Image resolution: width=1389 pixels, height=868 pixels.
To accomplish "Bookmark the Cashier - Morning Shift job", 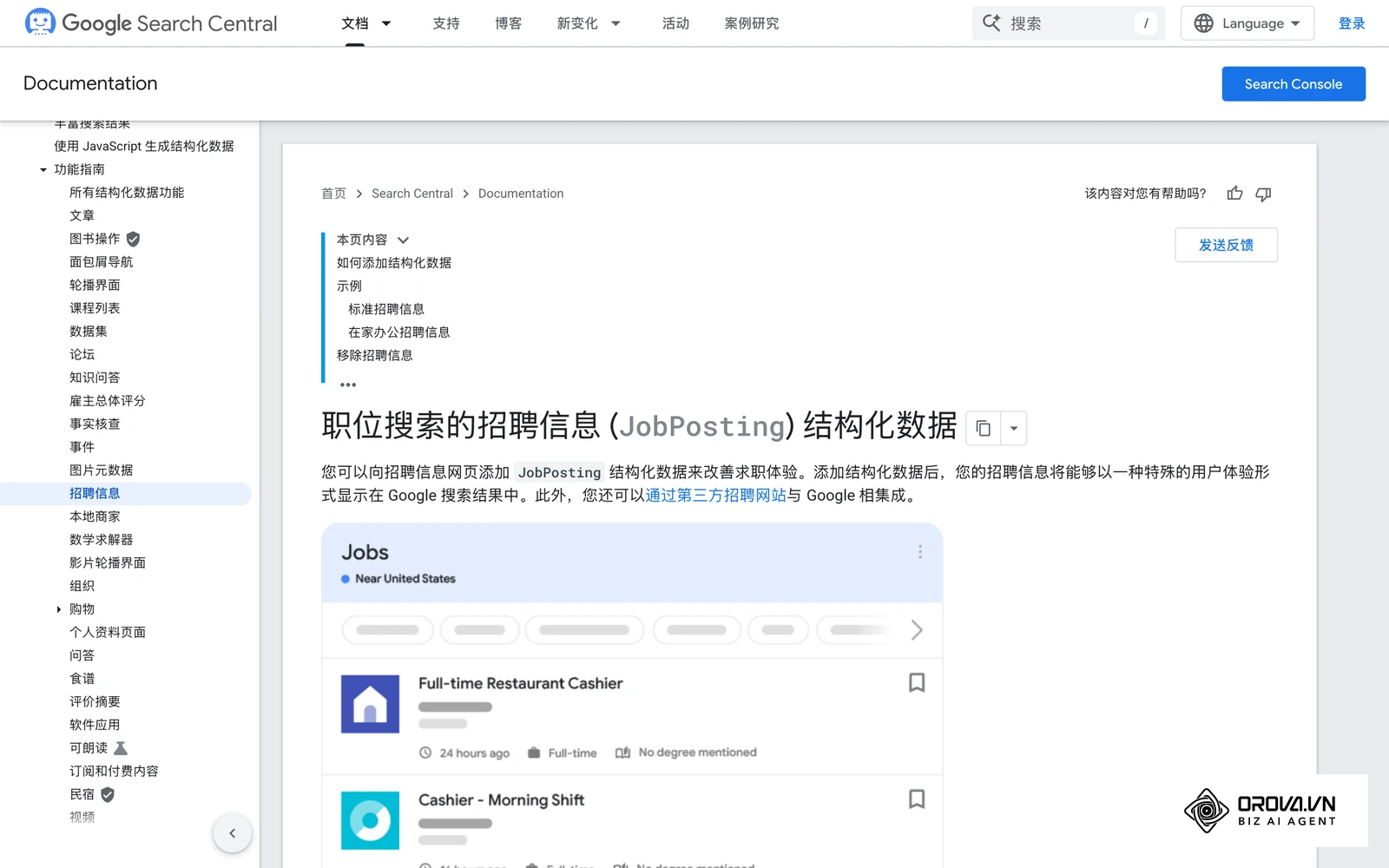I will point(917,799).
